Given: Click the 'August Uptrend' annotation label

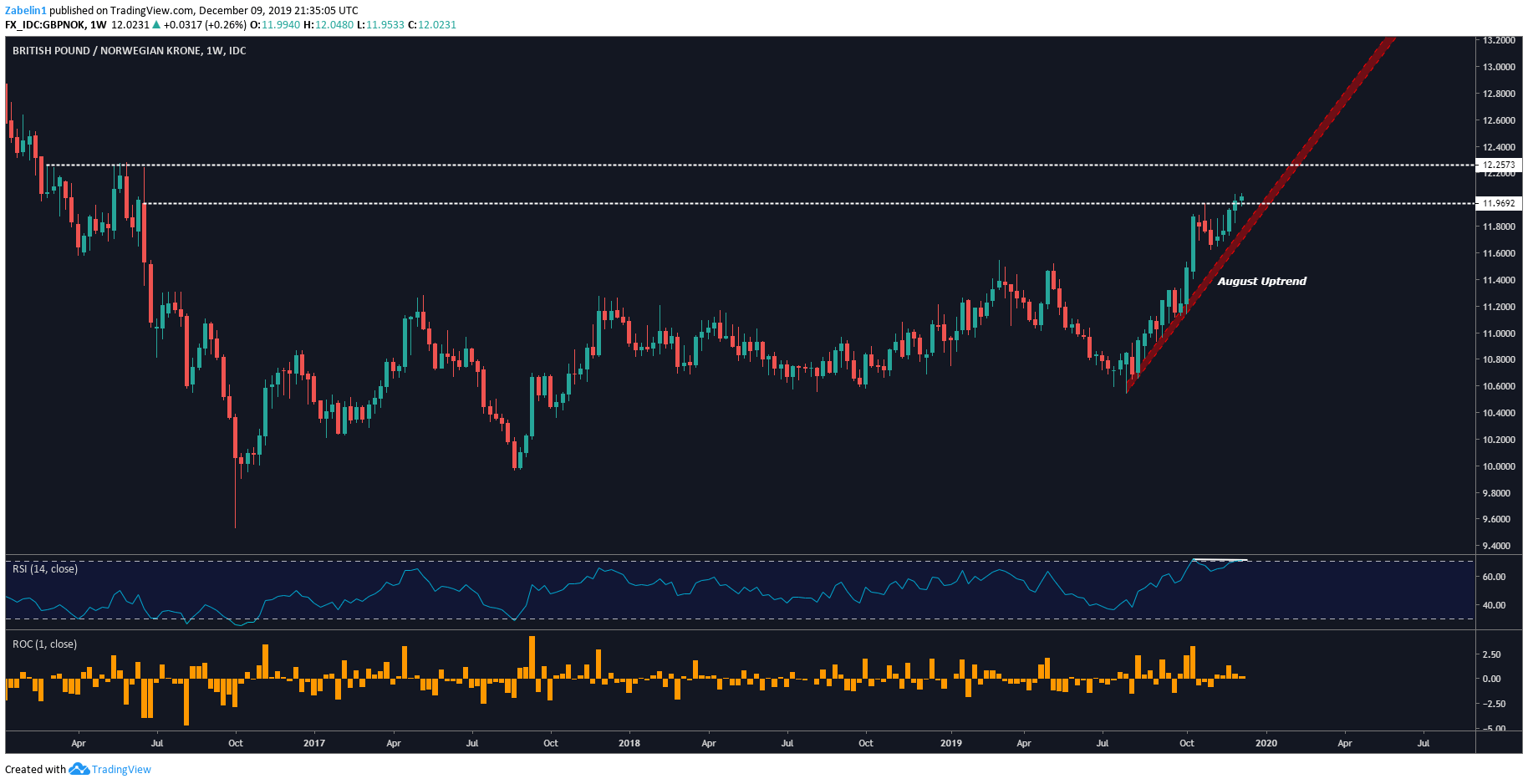Looking at the screenshot, I should click(x=1261, y=282).
